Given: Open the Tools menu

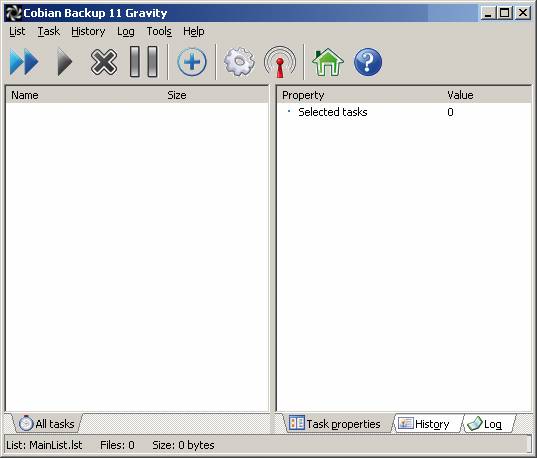Looking at the screenshot, I should (x=159, y=32).
